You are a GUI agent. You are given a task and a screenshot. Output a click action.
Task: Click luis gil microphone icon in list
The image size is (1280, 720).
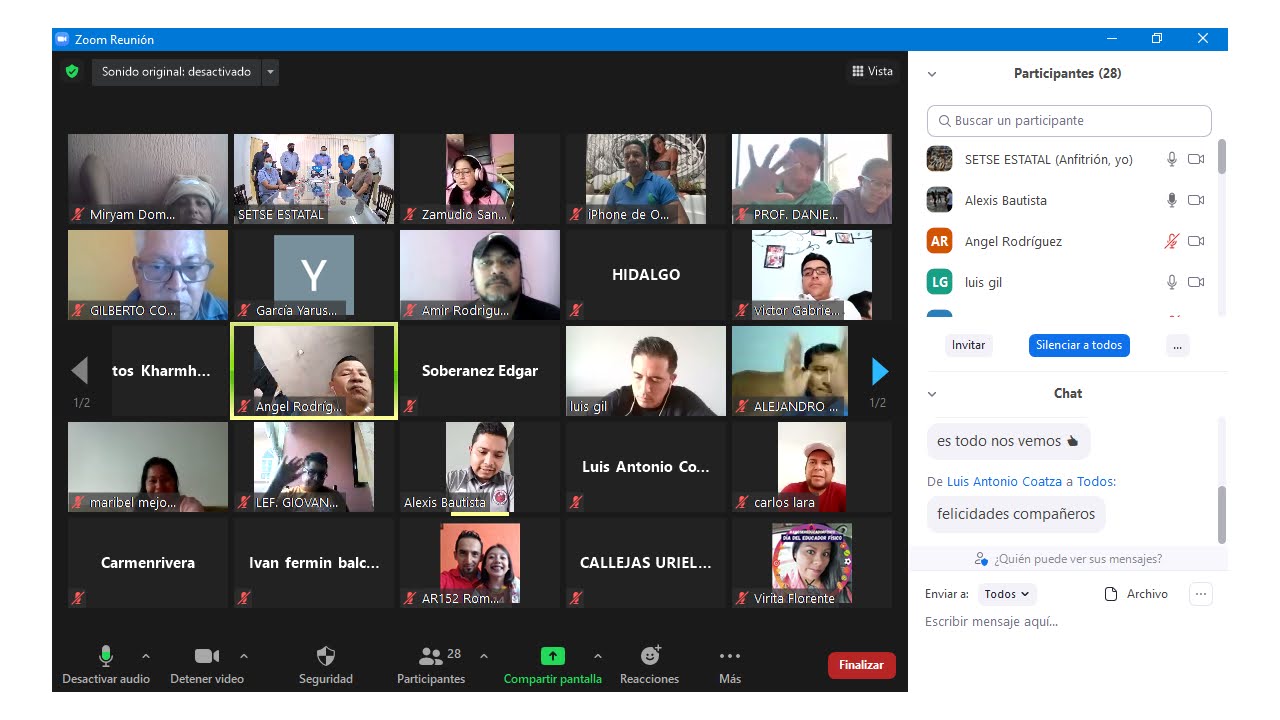[1172, 282]
